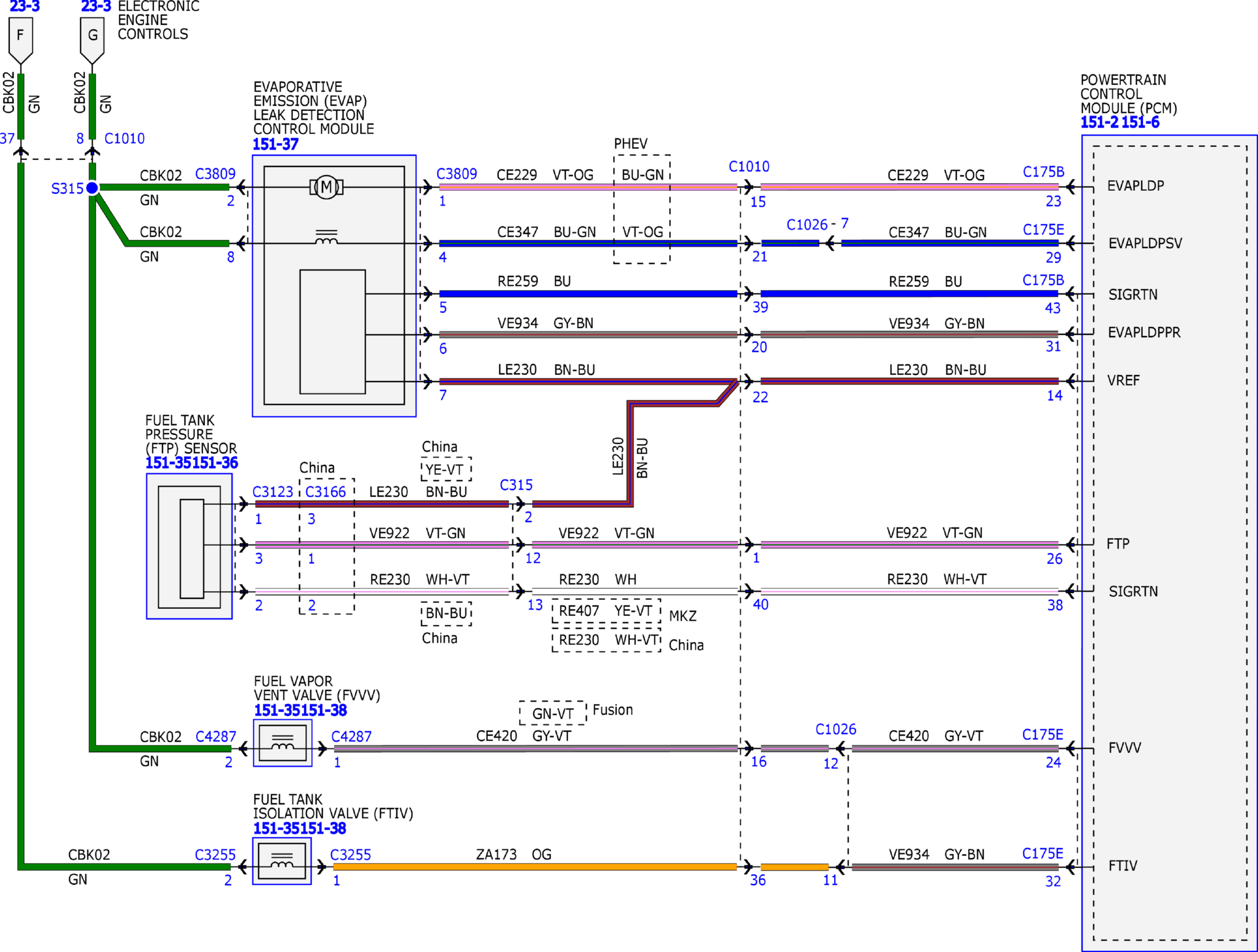Select the motor symbol in EVAP module

(327, 187)
